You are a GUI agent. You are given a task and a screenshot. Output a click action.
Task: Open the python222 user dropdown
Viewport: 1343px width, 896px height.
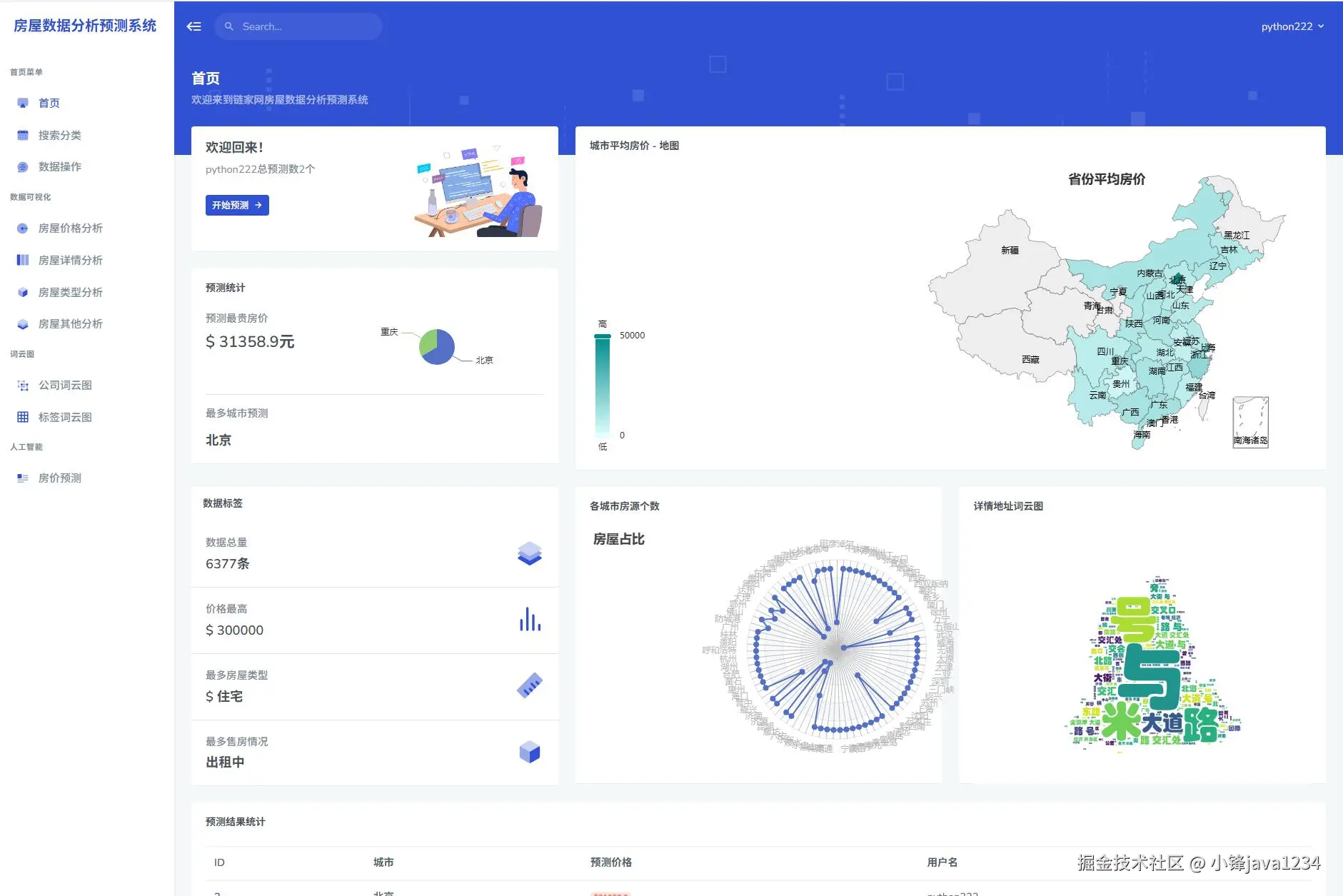[x=1292, y=26]
